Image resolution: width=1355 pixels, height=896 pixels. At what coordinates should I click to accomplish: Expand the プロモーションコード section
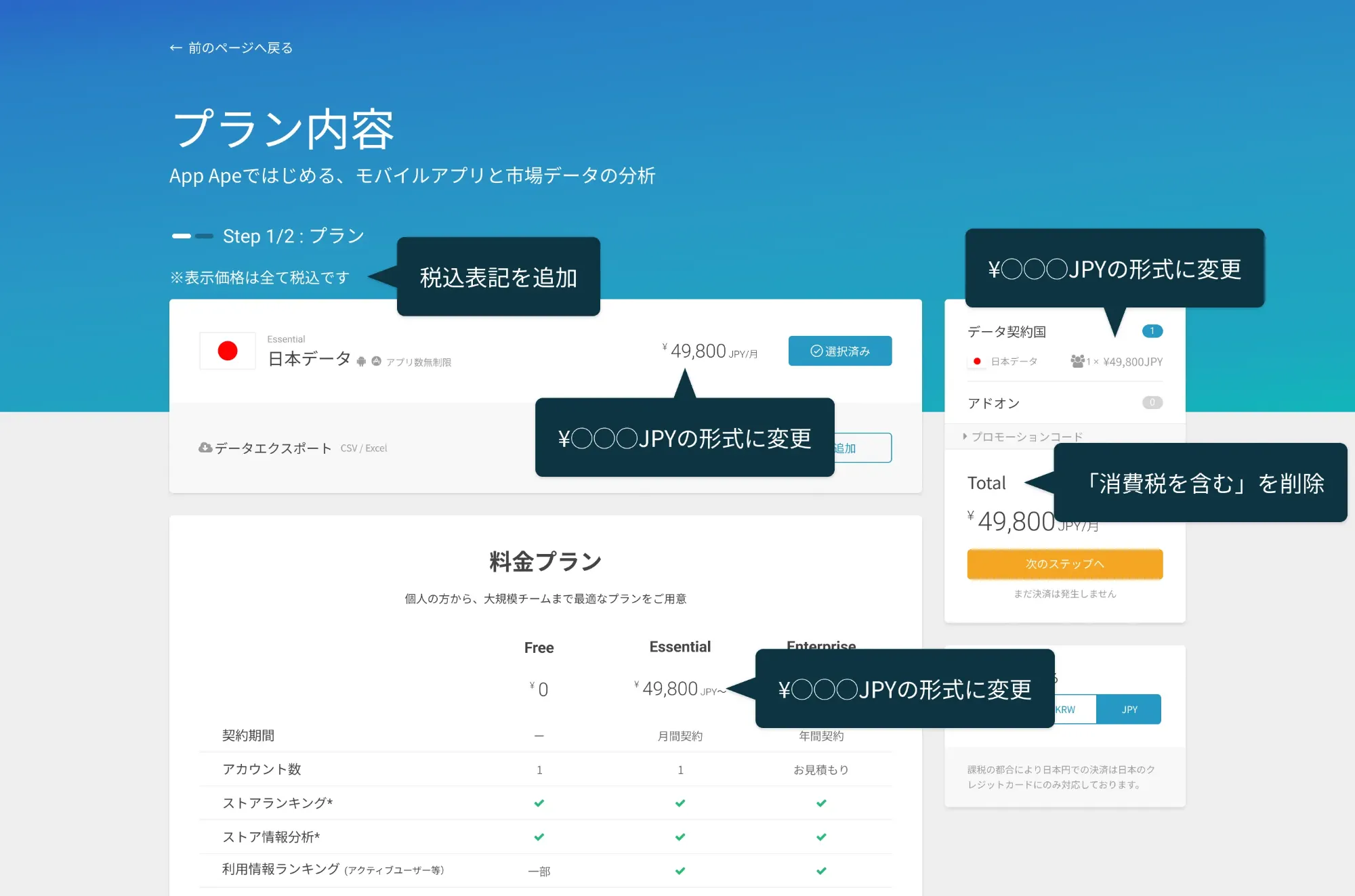[x=1023, y=436]
